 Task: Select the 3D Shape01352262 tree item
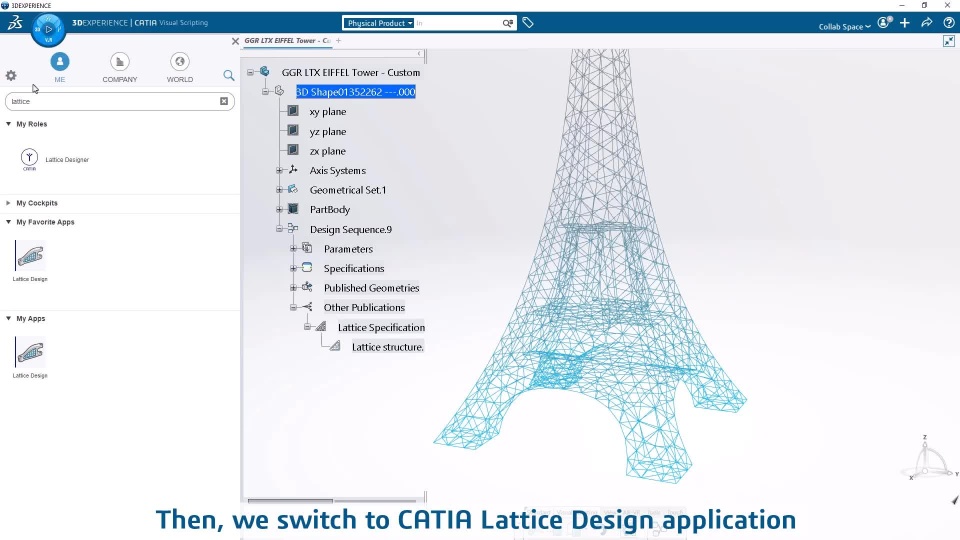point(356,92)
